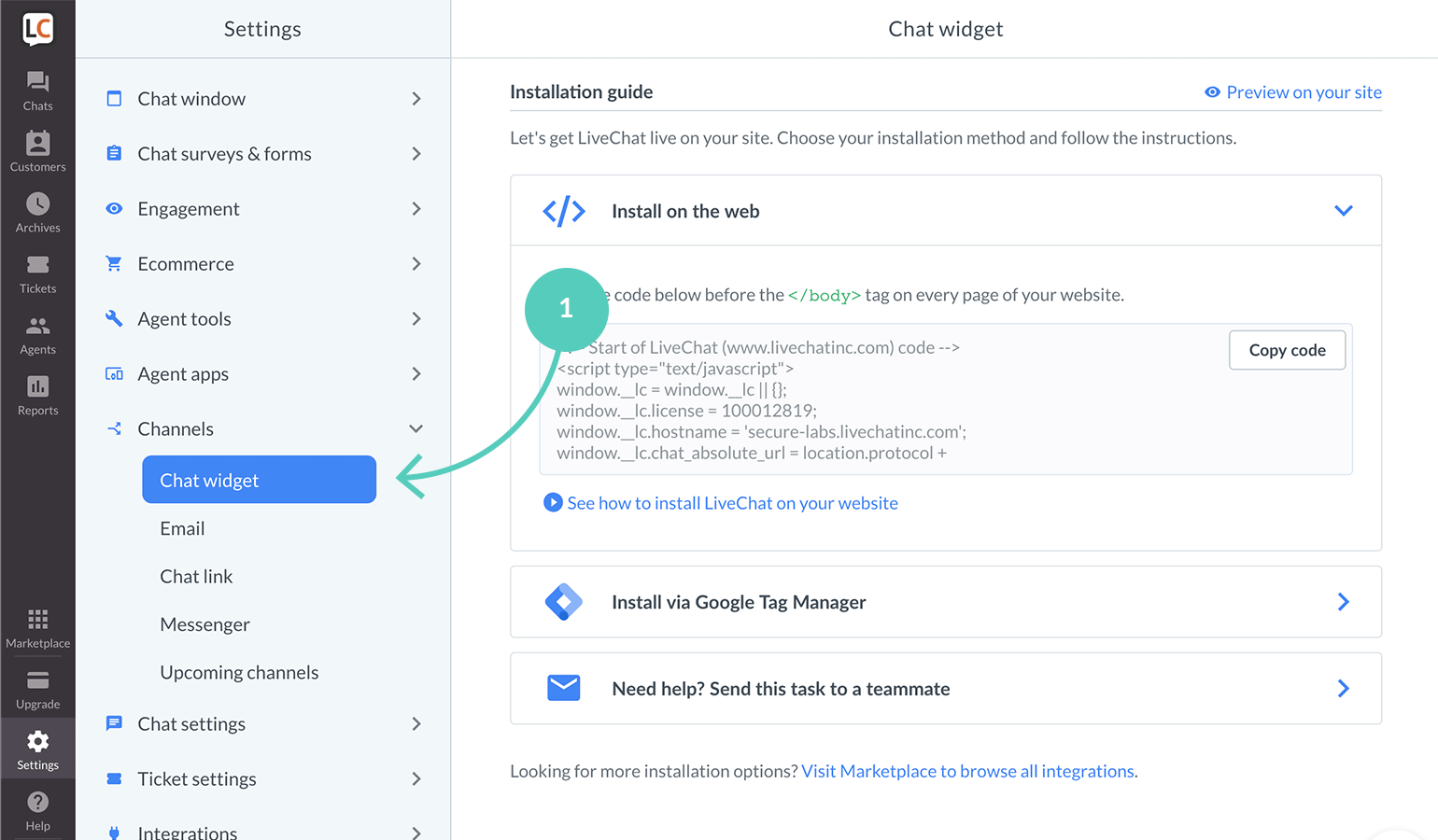
Task: Collapse the Install on the web panel
Action: coord(1343,211)
